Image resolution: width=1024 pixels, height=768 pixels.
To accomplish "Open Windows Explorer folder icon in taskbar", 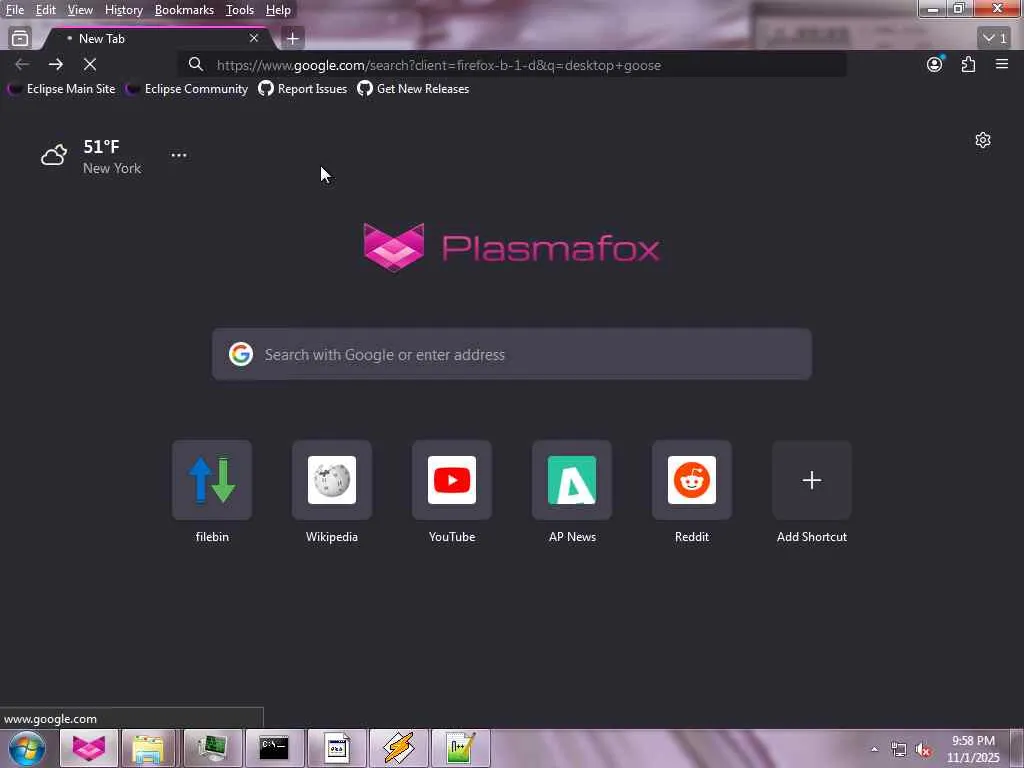I will tap(148, 748).
